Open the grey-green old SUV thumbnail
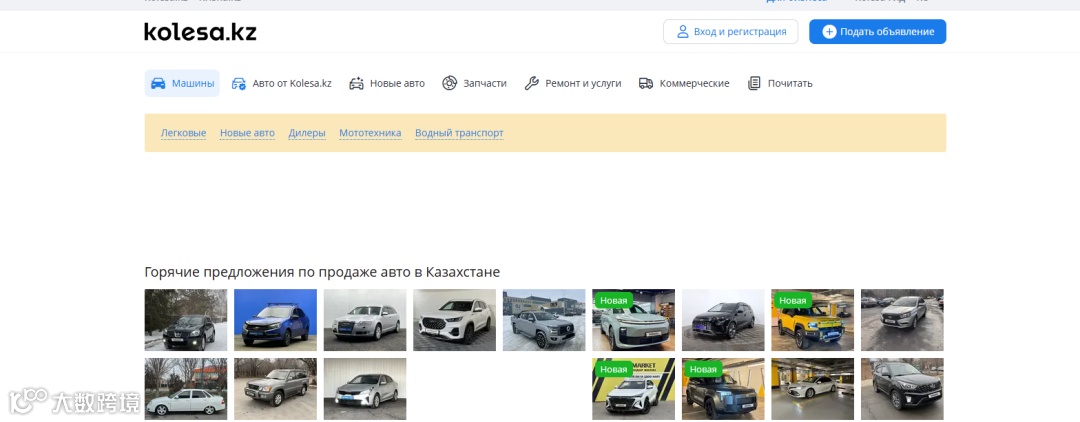Screen dimensions: 1080x422 click(x=276, y=389)
